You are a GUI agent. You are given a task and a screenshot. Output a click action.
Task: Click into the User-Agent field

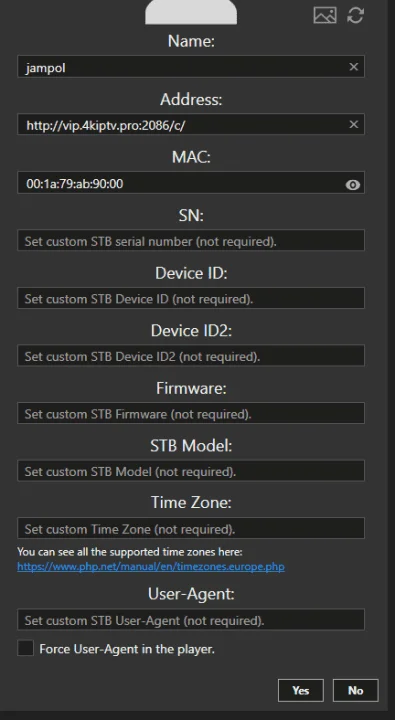(x=191, y=620)
